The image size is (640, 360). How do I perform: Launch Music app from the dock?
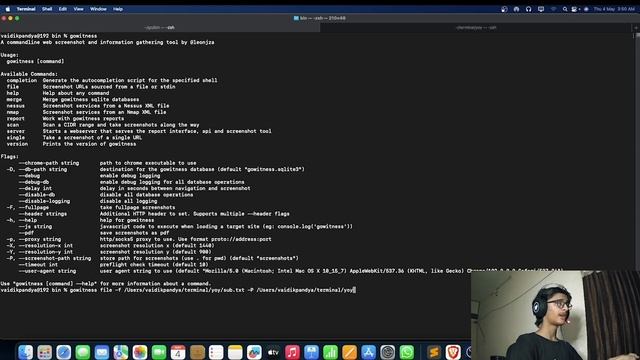pos(292,352)
